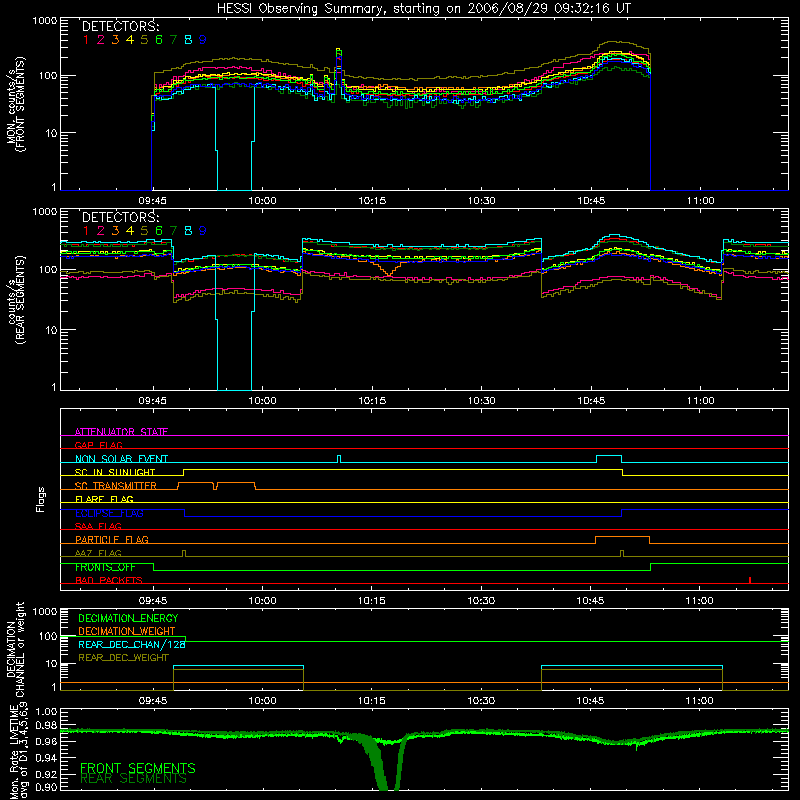Click the BAD_PACKETS flag label

(x=109, y=580)
